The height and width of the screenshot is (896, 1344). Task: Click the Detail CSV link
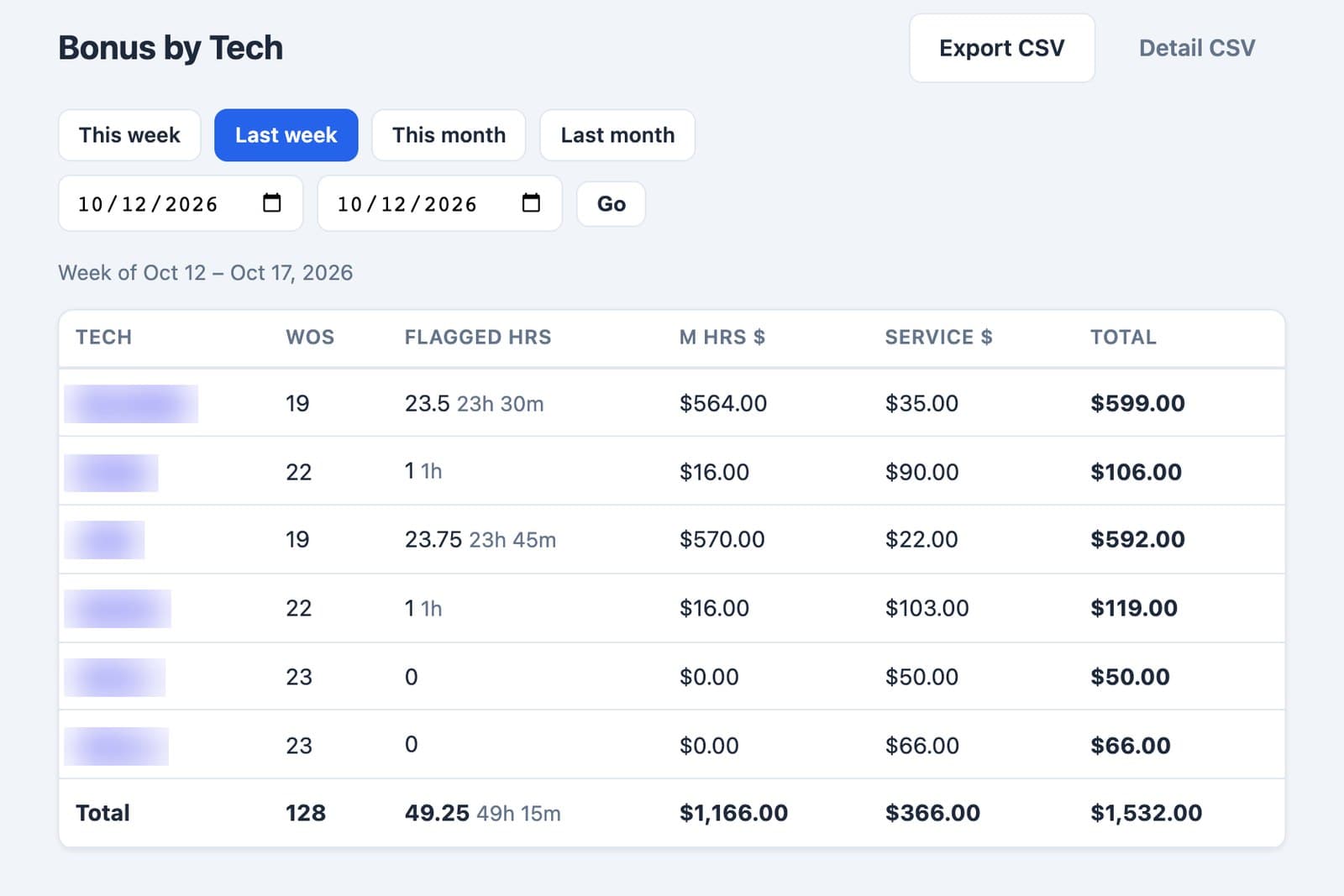click(x=1197, y=48)
